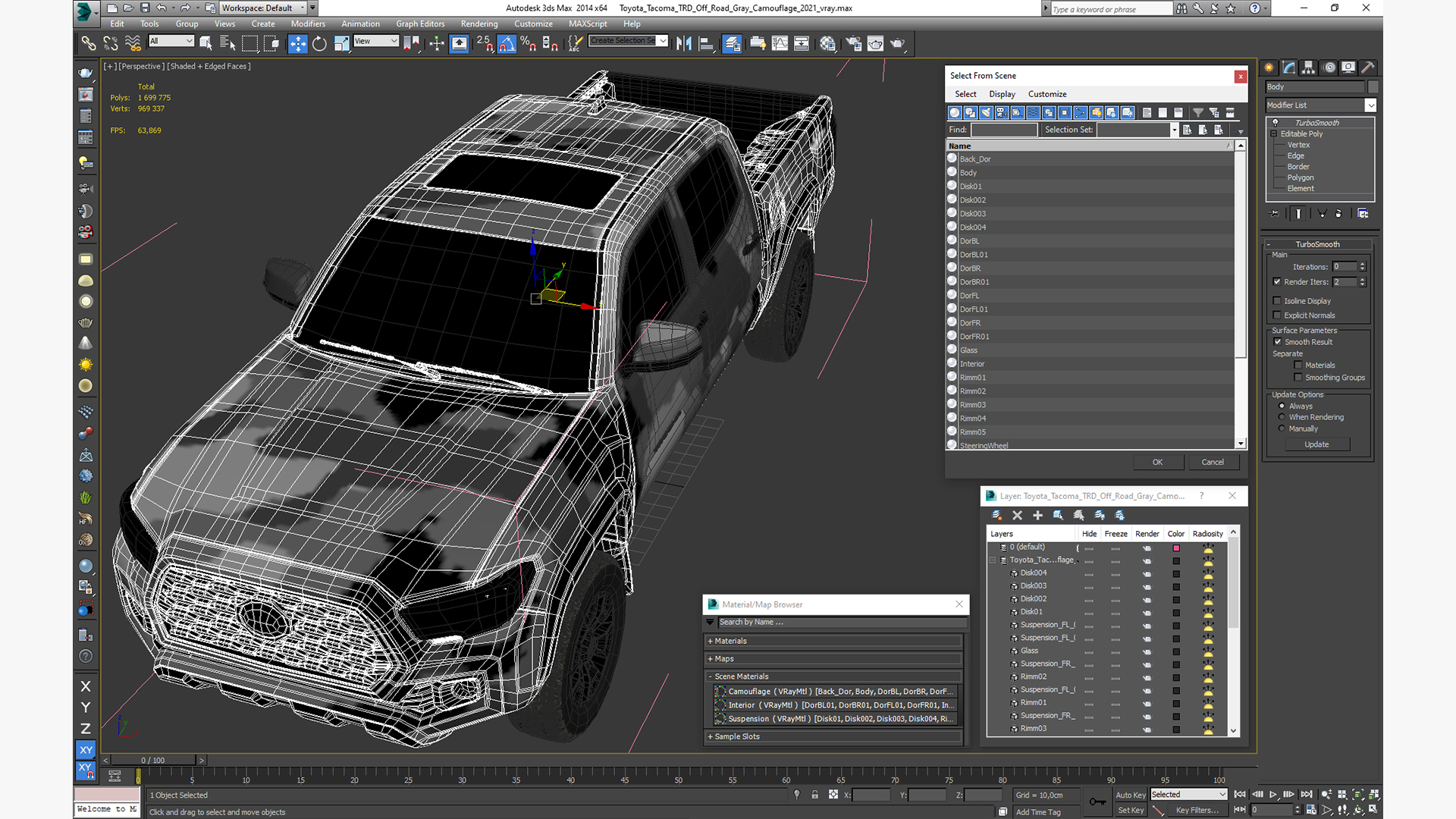The width and height of the screenshot is (1456, 819).
Task: Check Separate by Materials
Action: (x=1298, y=366)
